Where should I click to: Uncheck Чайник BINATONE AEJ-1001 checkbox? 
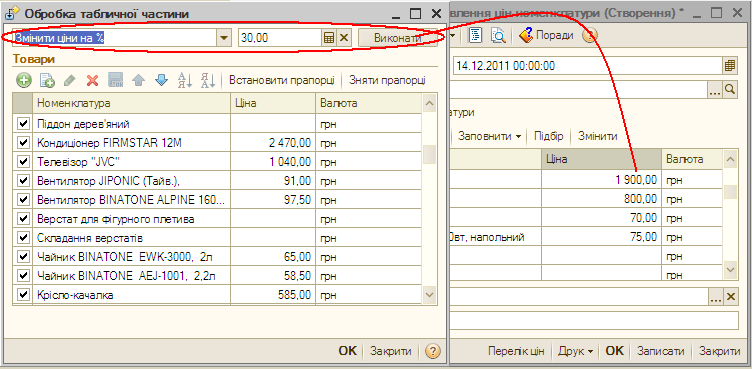[x=23, y=275]
